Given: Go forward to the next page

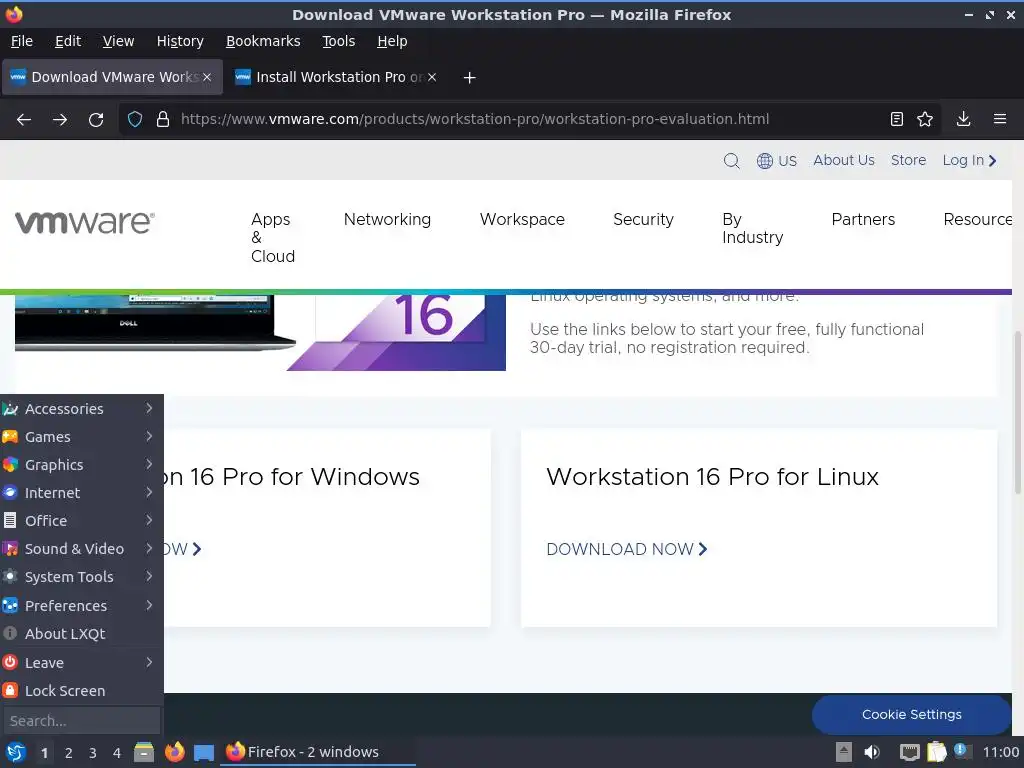Looking at the screenshot, I should point(60,120).
